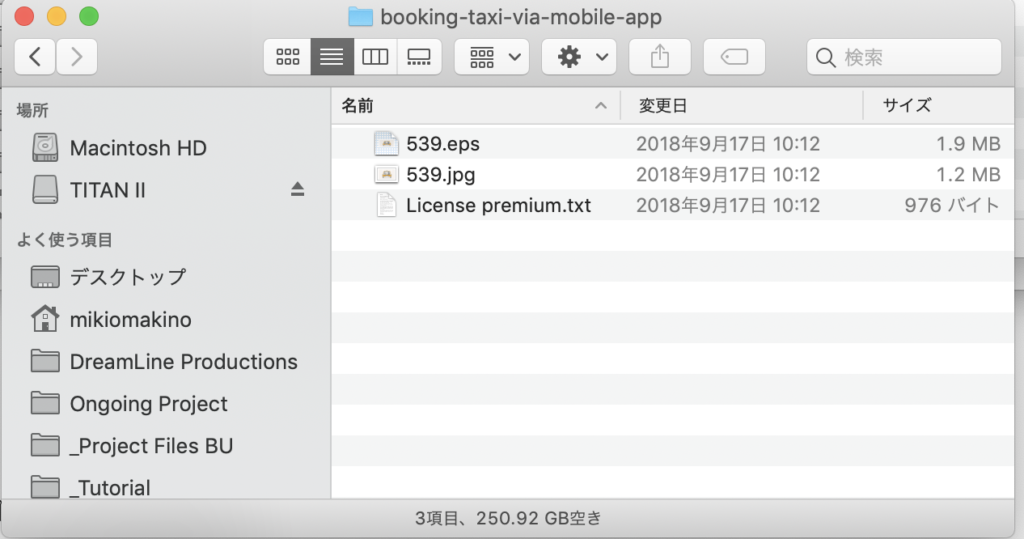Click the Macintosh HD disk icon
Viewport: 1024px width, 539px height.
[x=45, y=148]
